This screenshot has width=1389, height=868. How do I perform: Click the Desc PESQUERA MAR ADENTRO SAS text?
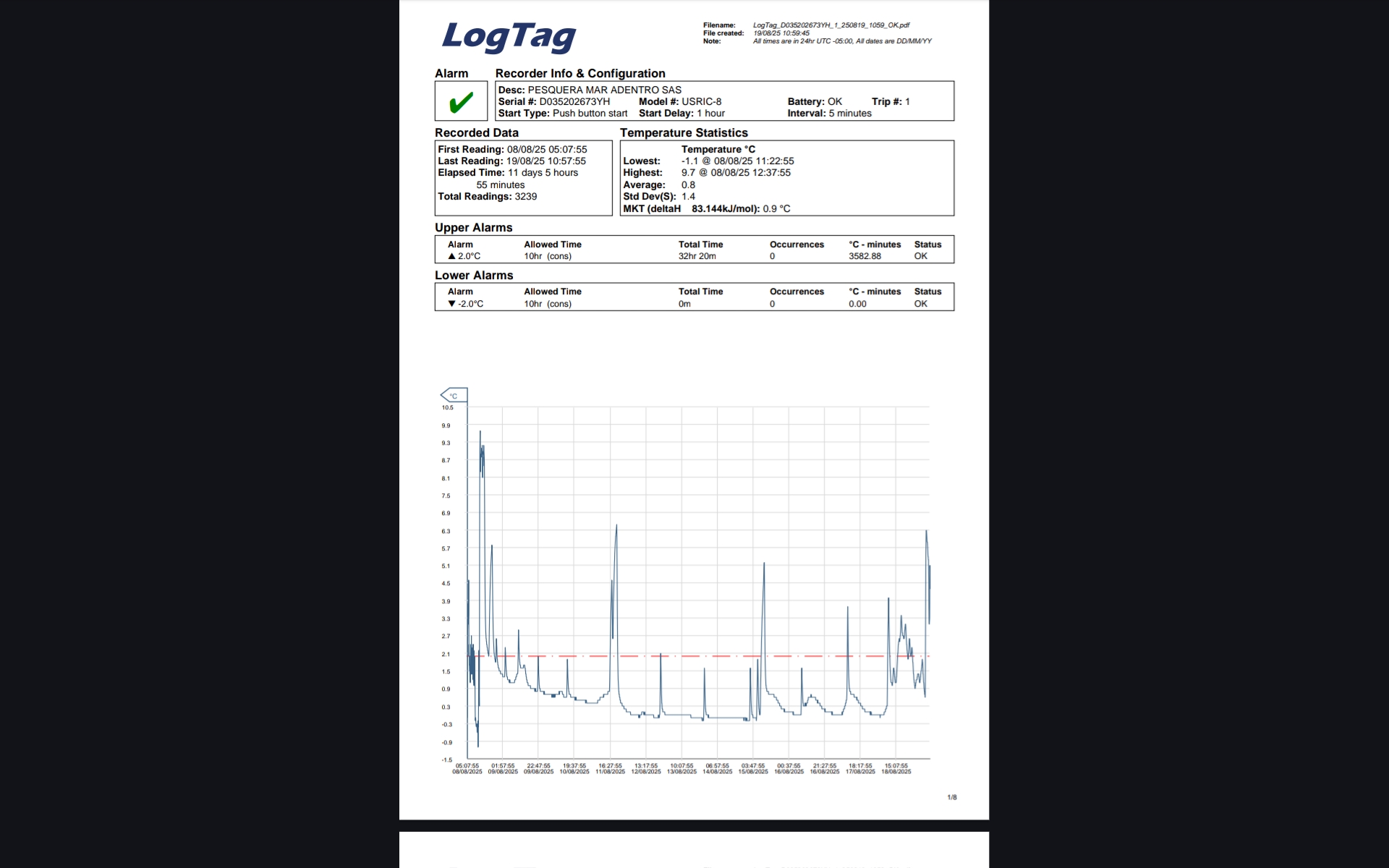[x=590, y=90]
